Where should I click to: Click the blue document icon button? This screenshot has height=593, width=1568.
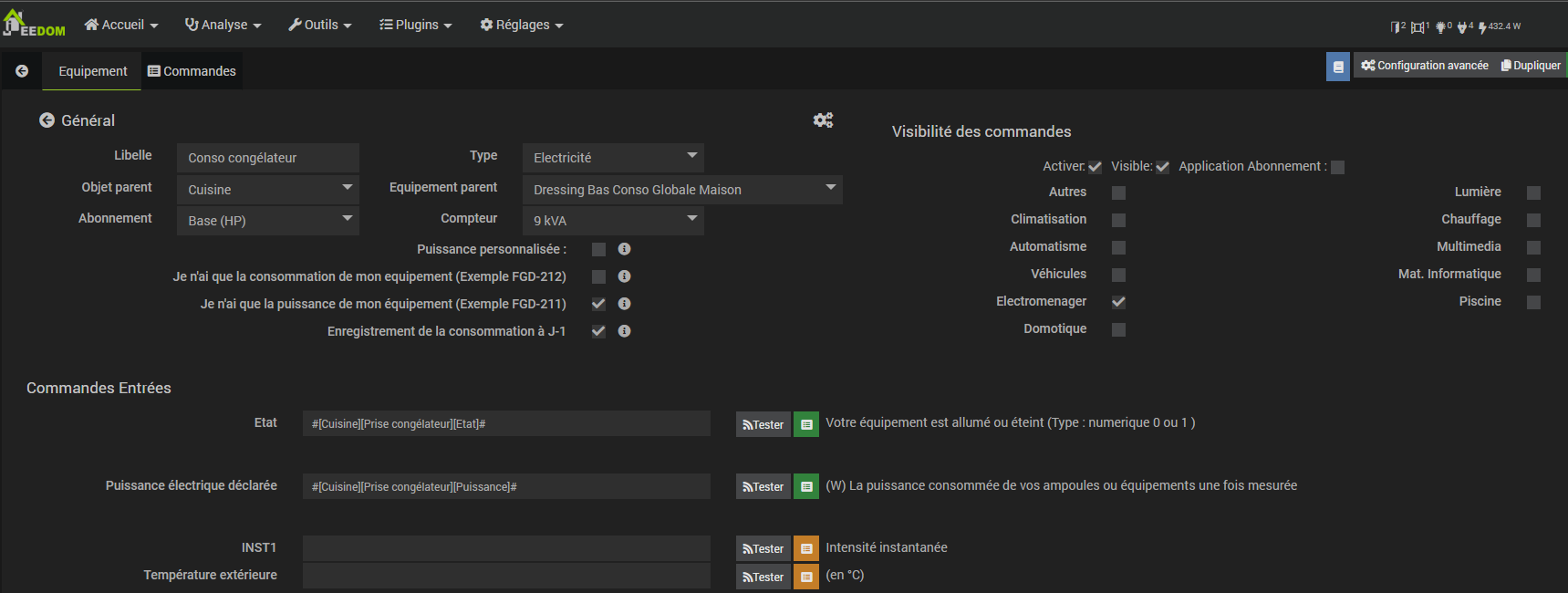(1337, 67)
